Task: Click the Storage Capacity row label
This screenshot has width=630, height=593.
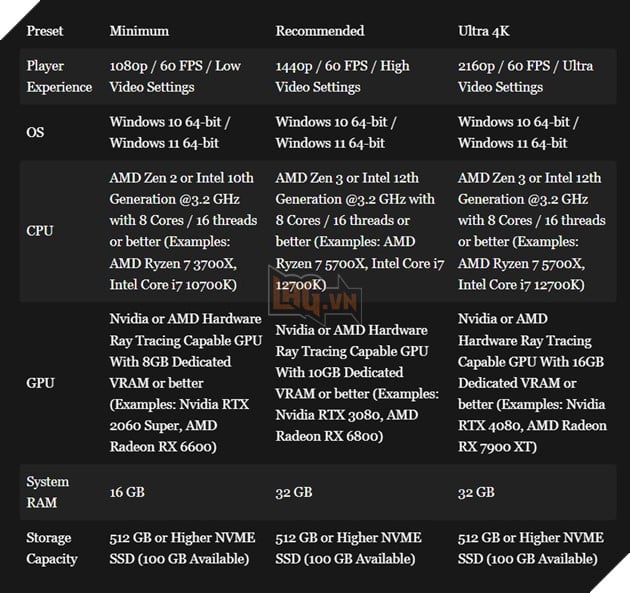Action: point(52,548)
